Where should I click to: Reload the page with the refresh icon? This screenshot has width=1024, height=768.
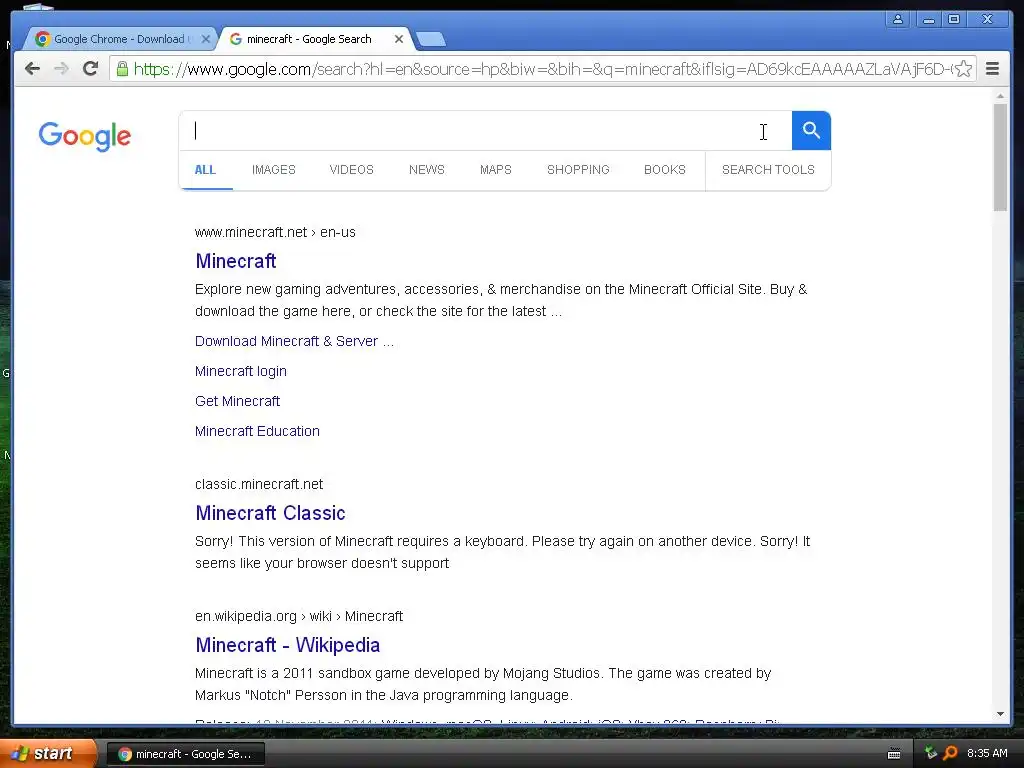91,69
